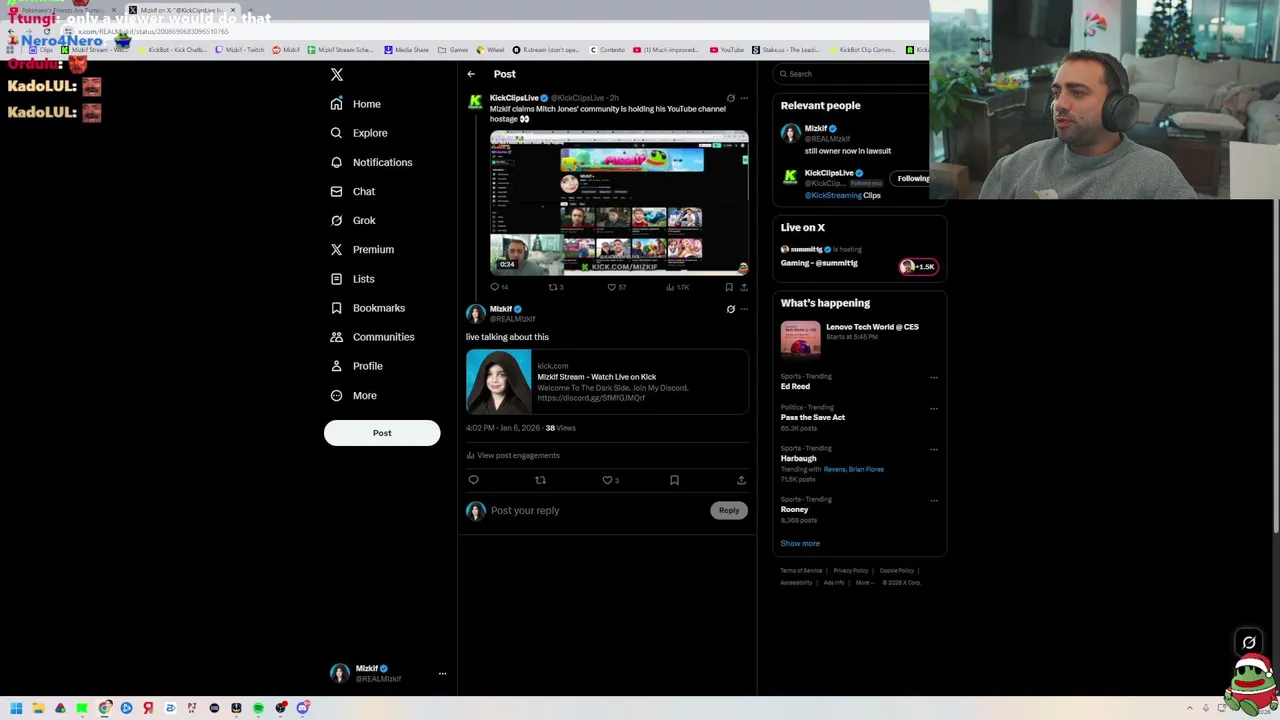Open more options on Mizkif's post
Viewport: 1280px width, 720px height.
point(744,309)
